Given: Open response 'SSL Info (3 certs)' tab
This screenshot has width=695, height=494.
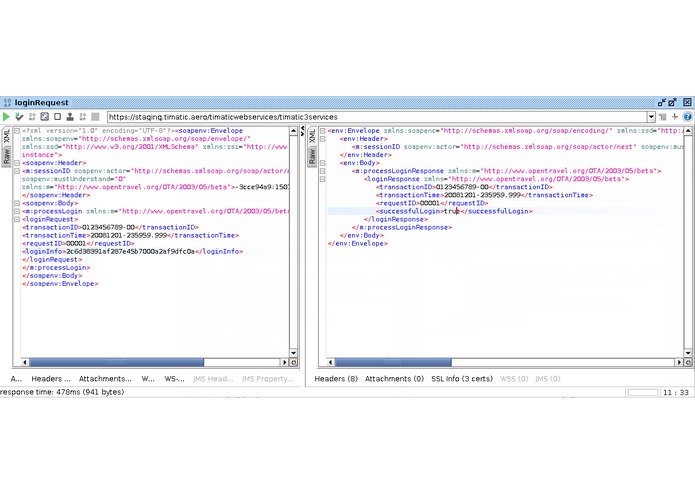Looking at the screenshot, I should 462,379.
